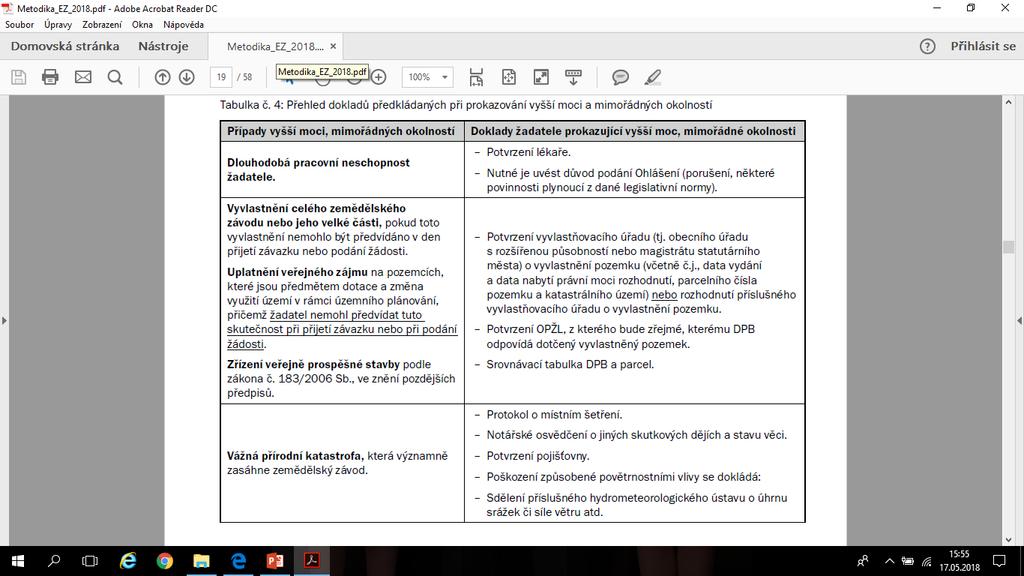Open the Zobrazení menu

pos(102,25)
